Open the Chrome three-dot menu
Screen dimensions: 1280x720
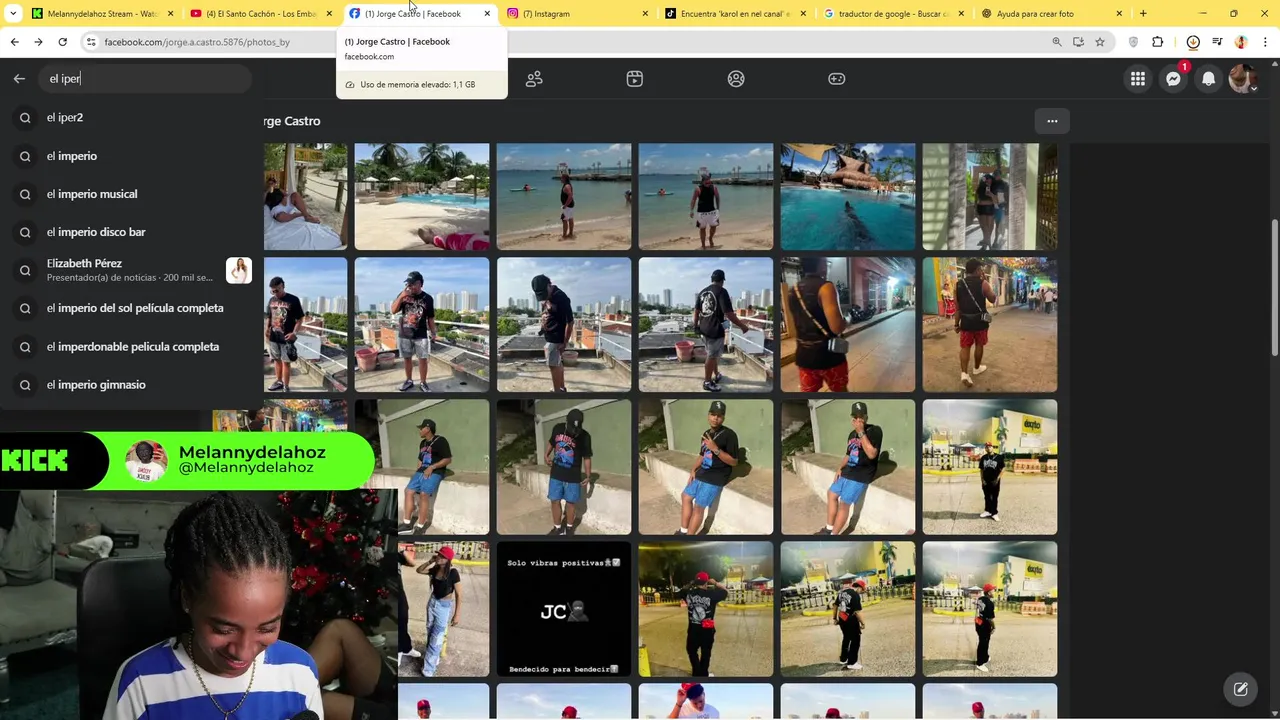1265,42
